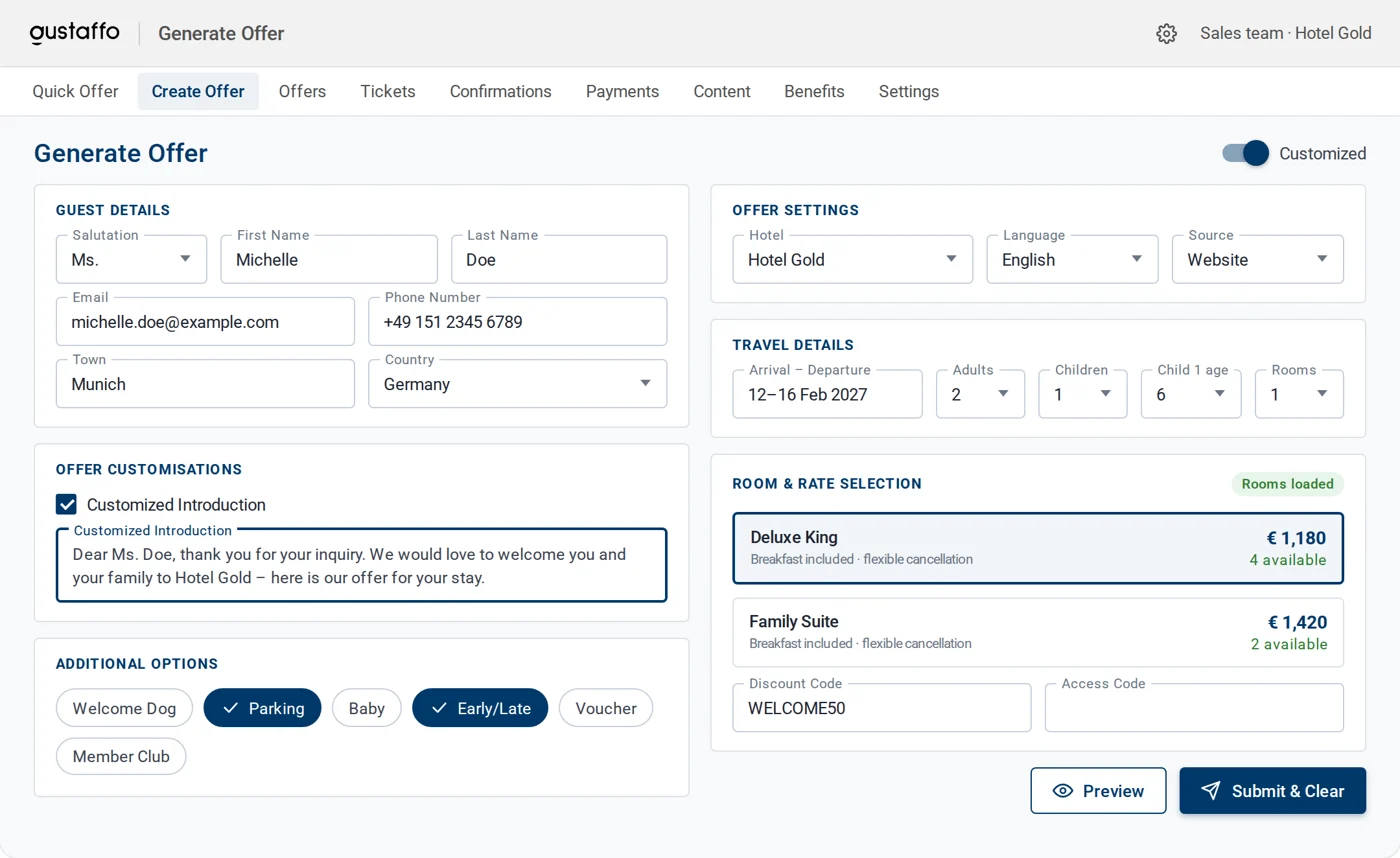The width and height of the screenshot is (1400, 858).
Task: Click the '€ 1,420' price text
Action: [x=1297, y=622]
